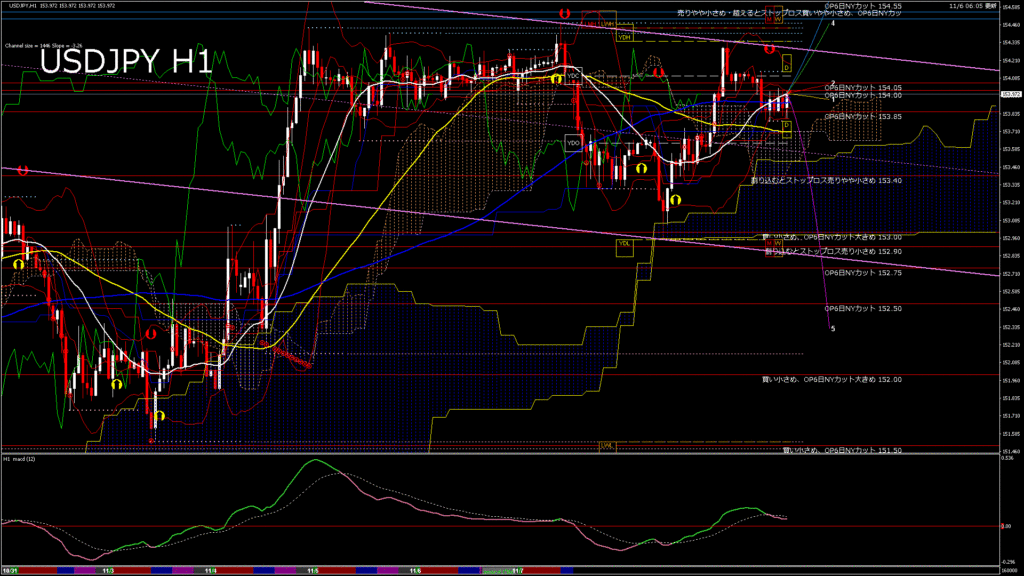Image resolution: width=1024 pixels, height=576 pixels.
Task: Select the OP6日NYカット 152.75 level label
Action: 862,272
